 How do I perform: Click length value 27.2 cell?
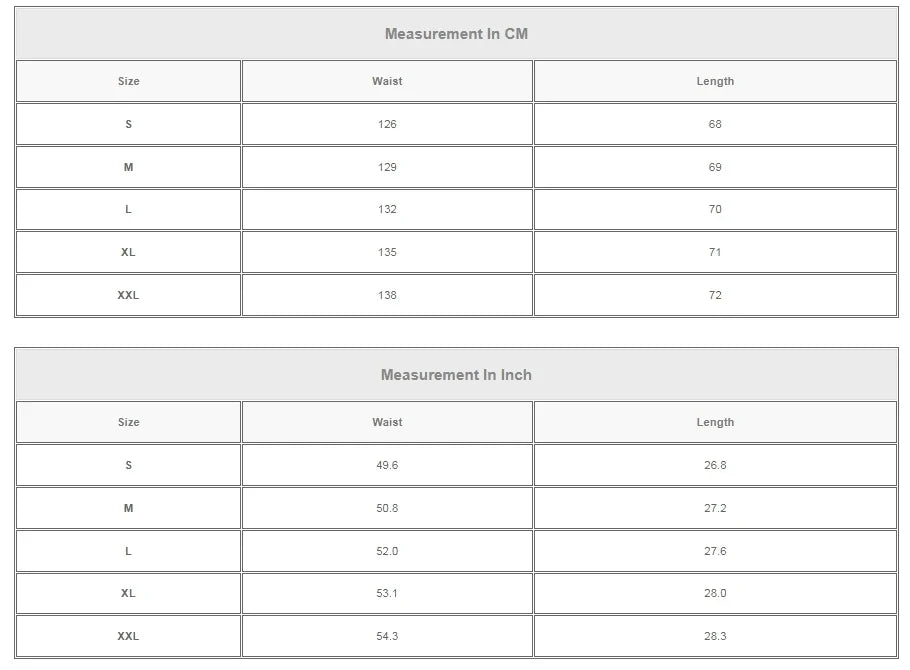tap(715, 508)
